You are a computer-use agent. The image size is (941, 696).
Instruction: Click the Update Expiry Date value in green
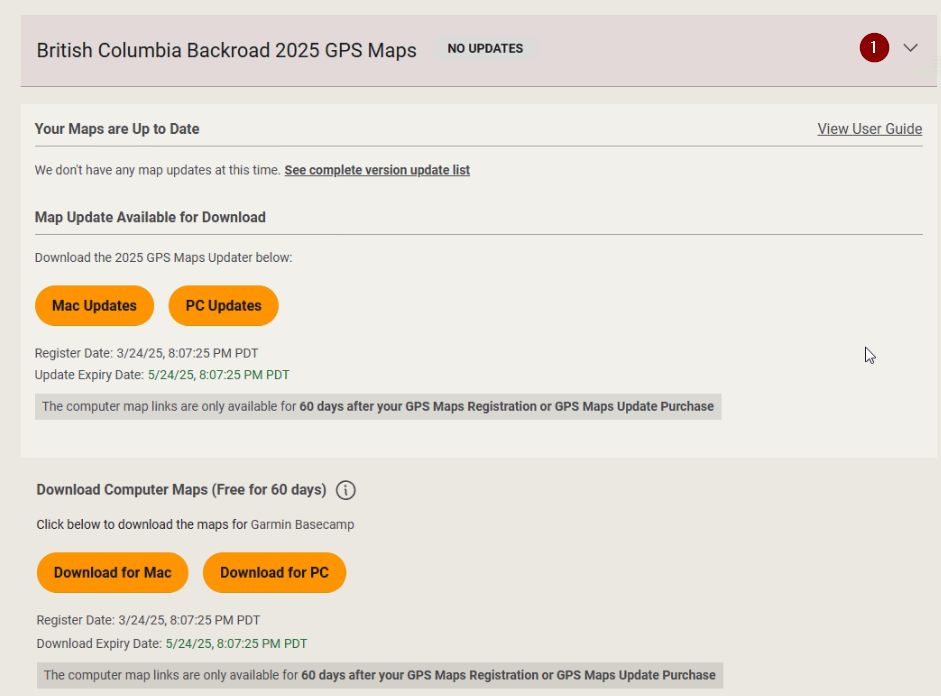pos(218,375)
